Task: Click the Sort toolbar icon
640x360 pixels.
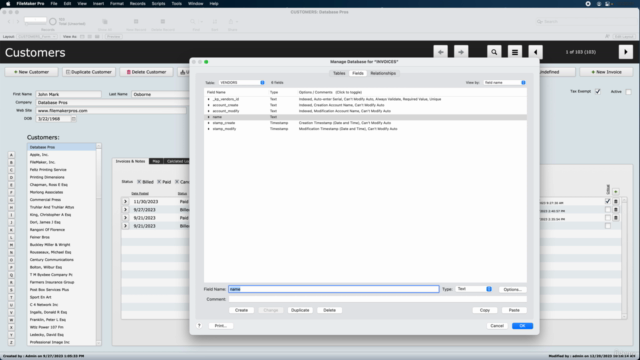Action: pos(215,22)
